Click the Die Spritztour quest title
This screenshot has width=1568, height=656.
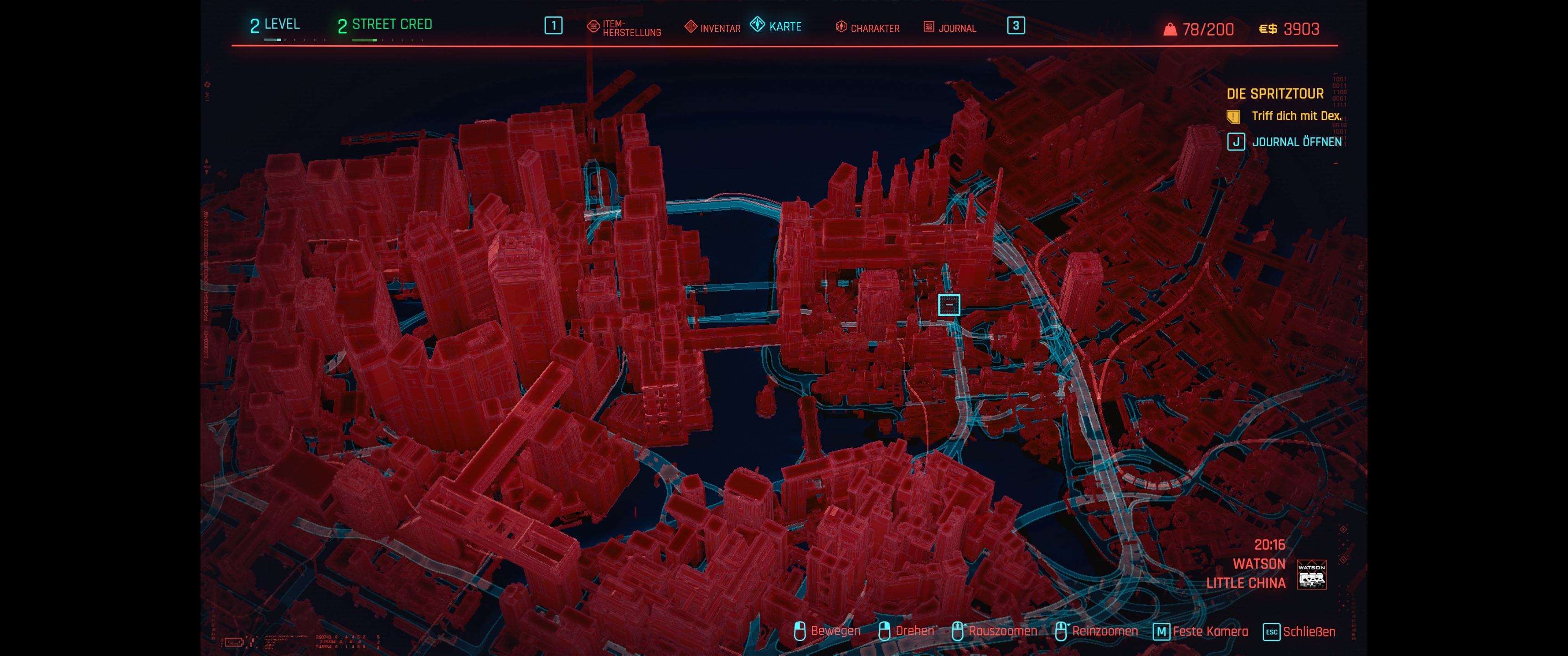pos(1274,94)
